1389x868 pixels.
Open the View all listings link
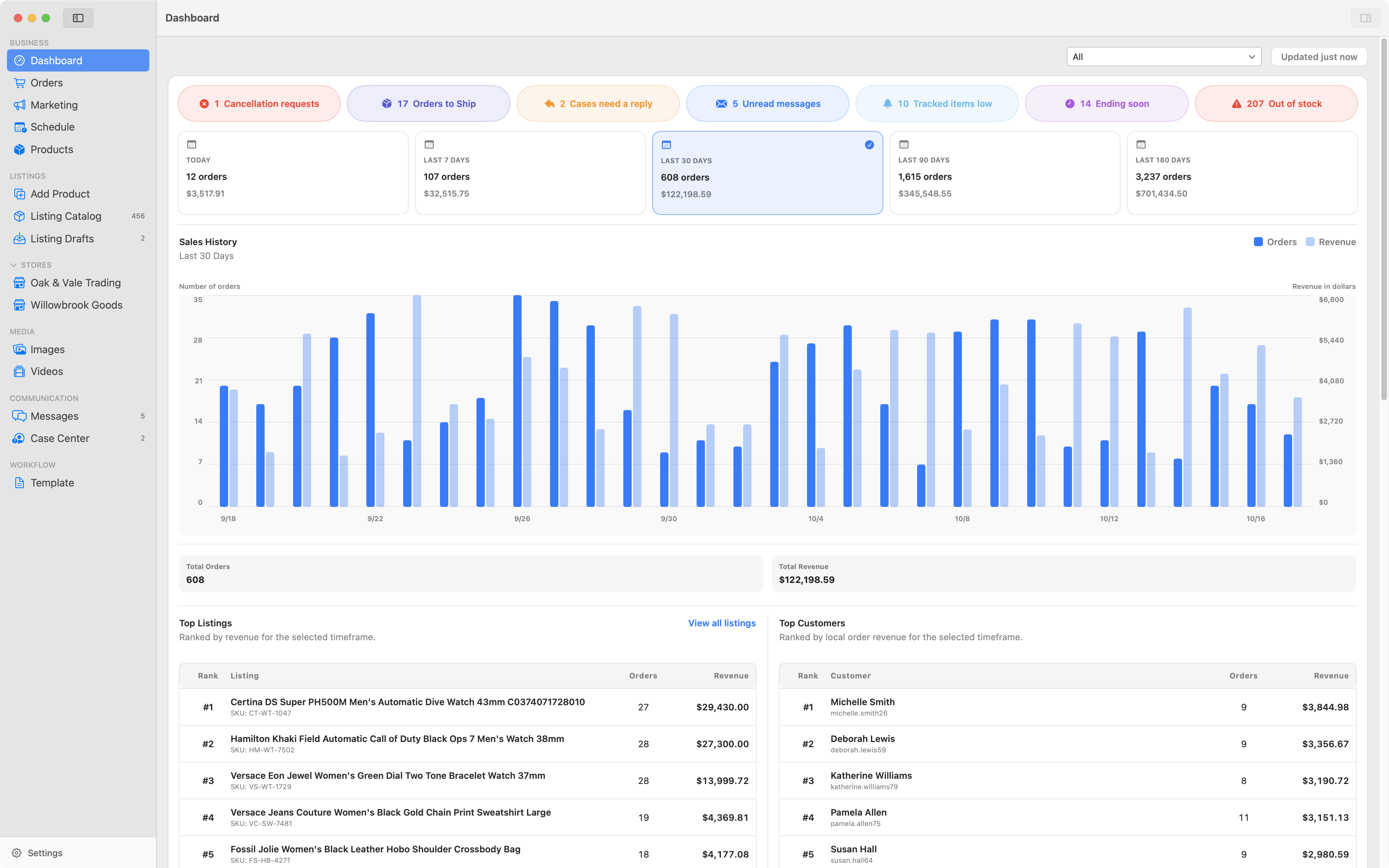click(x=722, y=623)
